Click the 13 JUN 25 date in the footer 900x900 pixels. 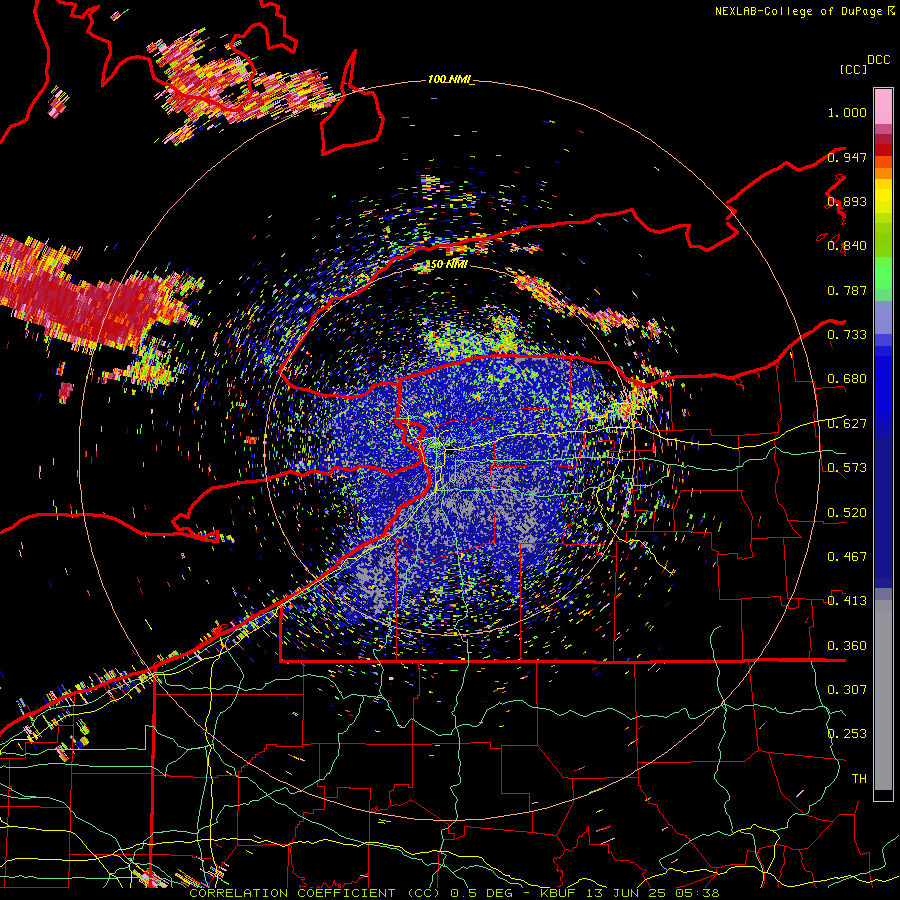point(624,893)
